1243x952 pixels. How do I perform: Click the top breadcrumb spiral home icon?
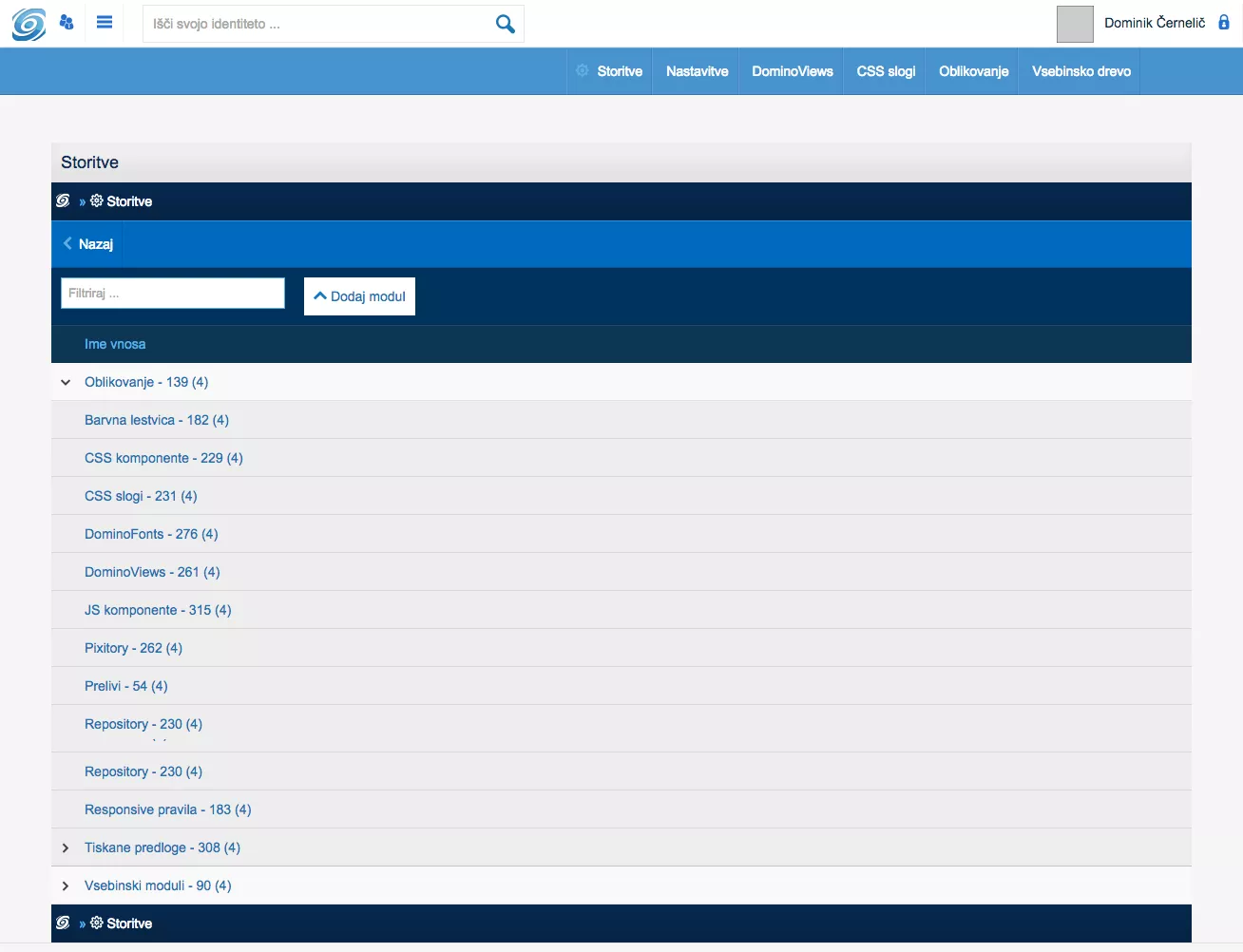63,201
